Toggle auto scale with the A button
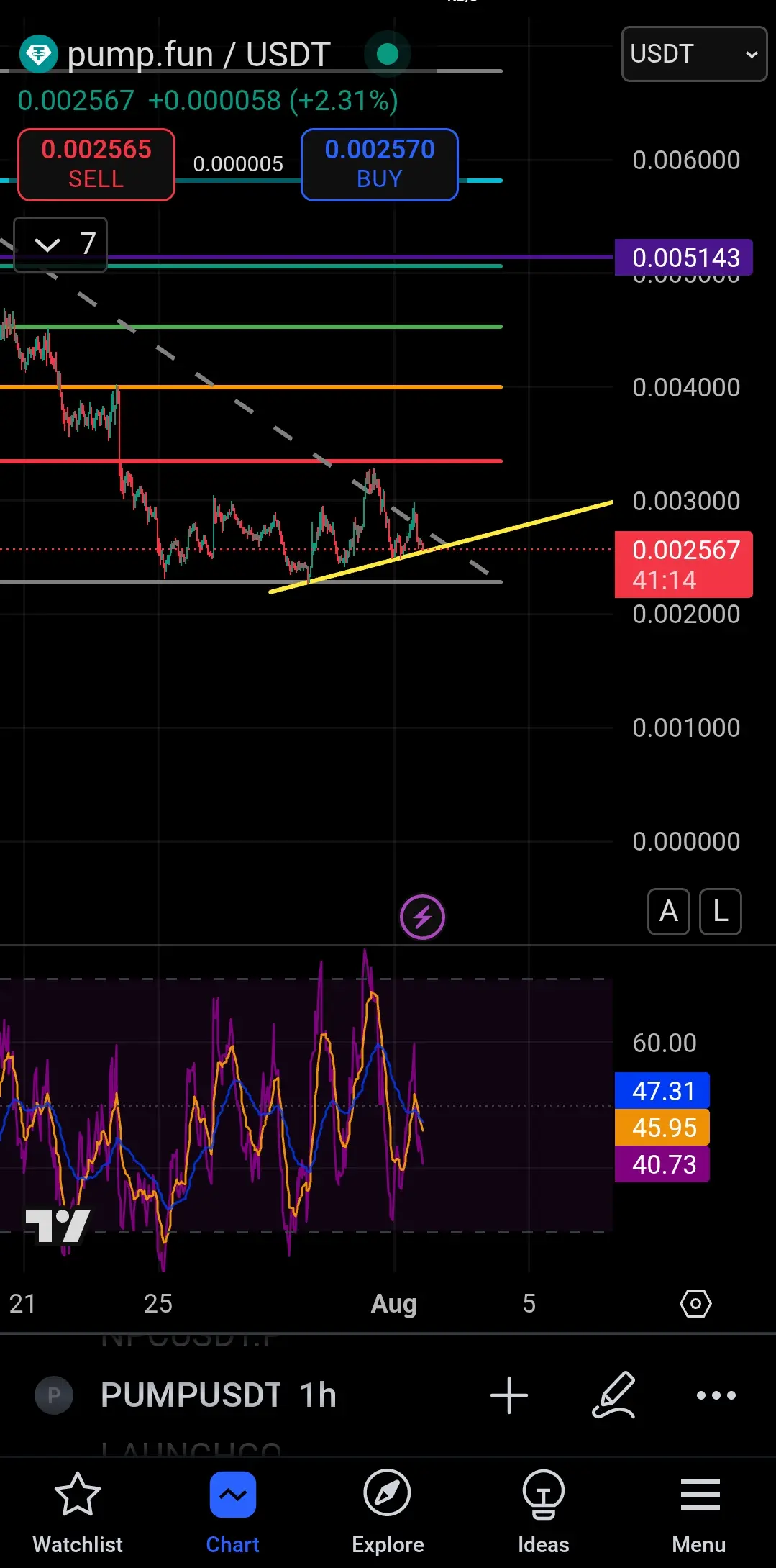The width and height of the screenshot is (776, 1568). click(669, 912)
